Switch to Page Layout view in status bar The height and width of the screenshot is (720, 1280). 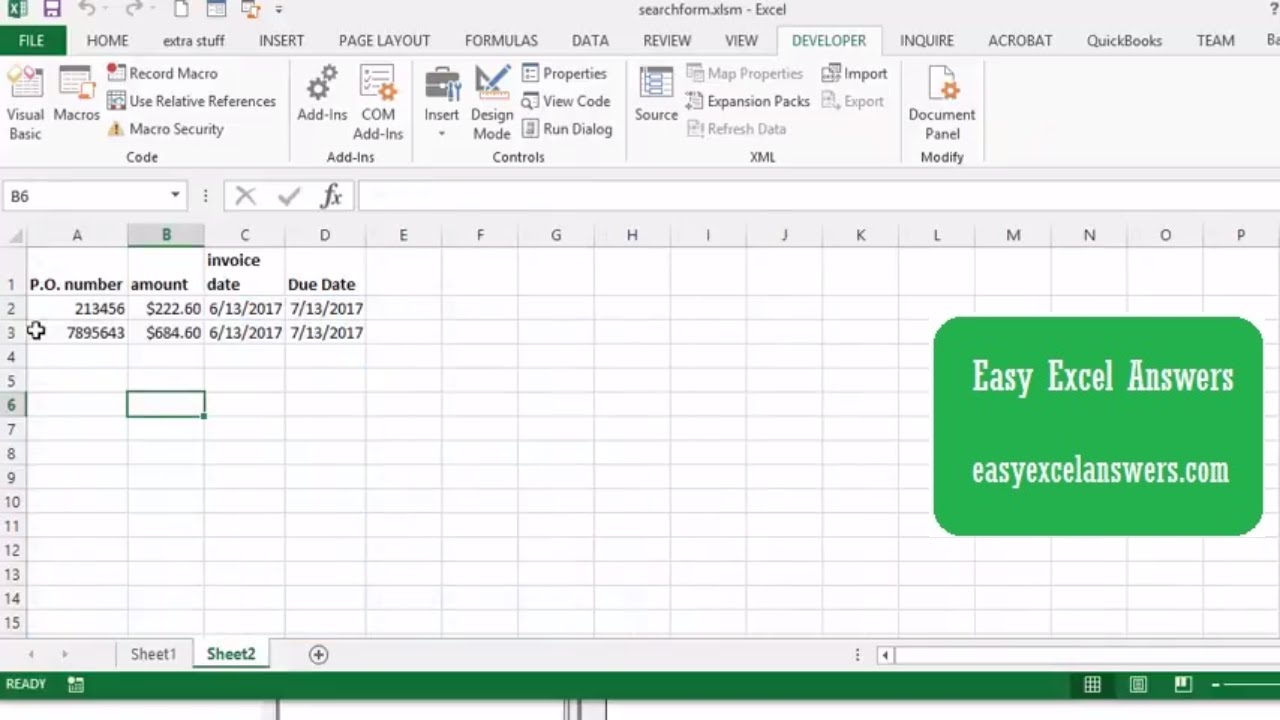pyautogui.click(x=1138, y=685)
